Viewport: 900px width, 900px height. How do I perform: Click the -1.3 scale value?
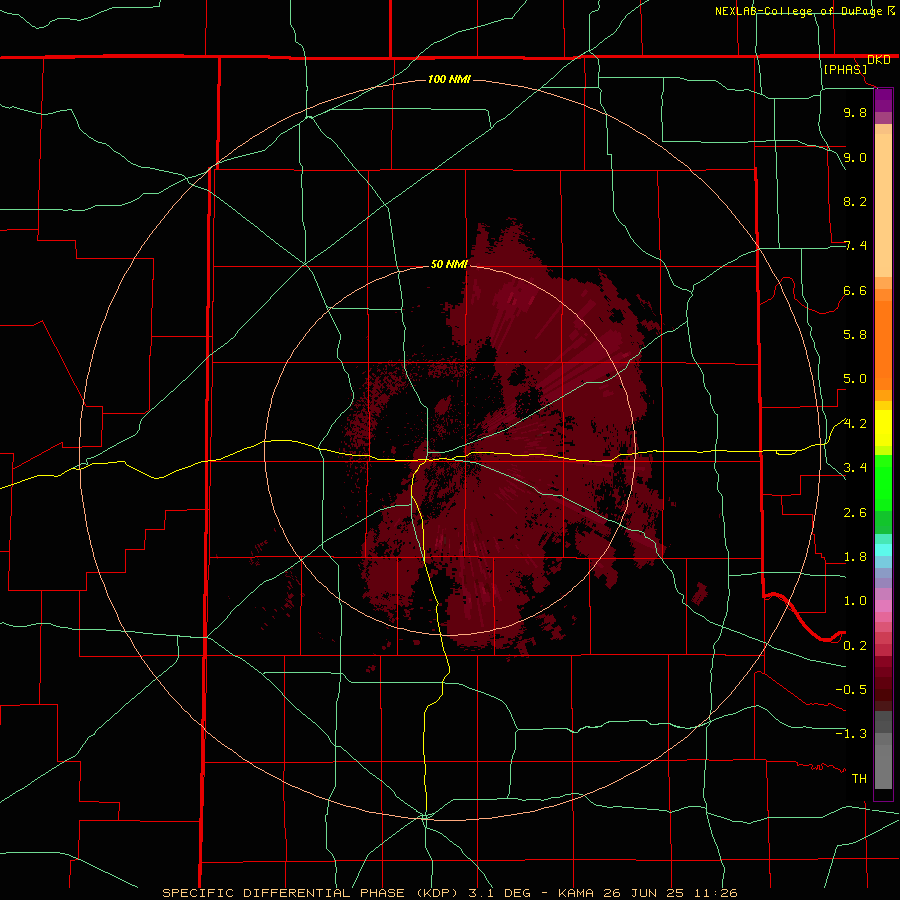pos(851,734)
